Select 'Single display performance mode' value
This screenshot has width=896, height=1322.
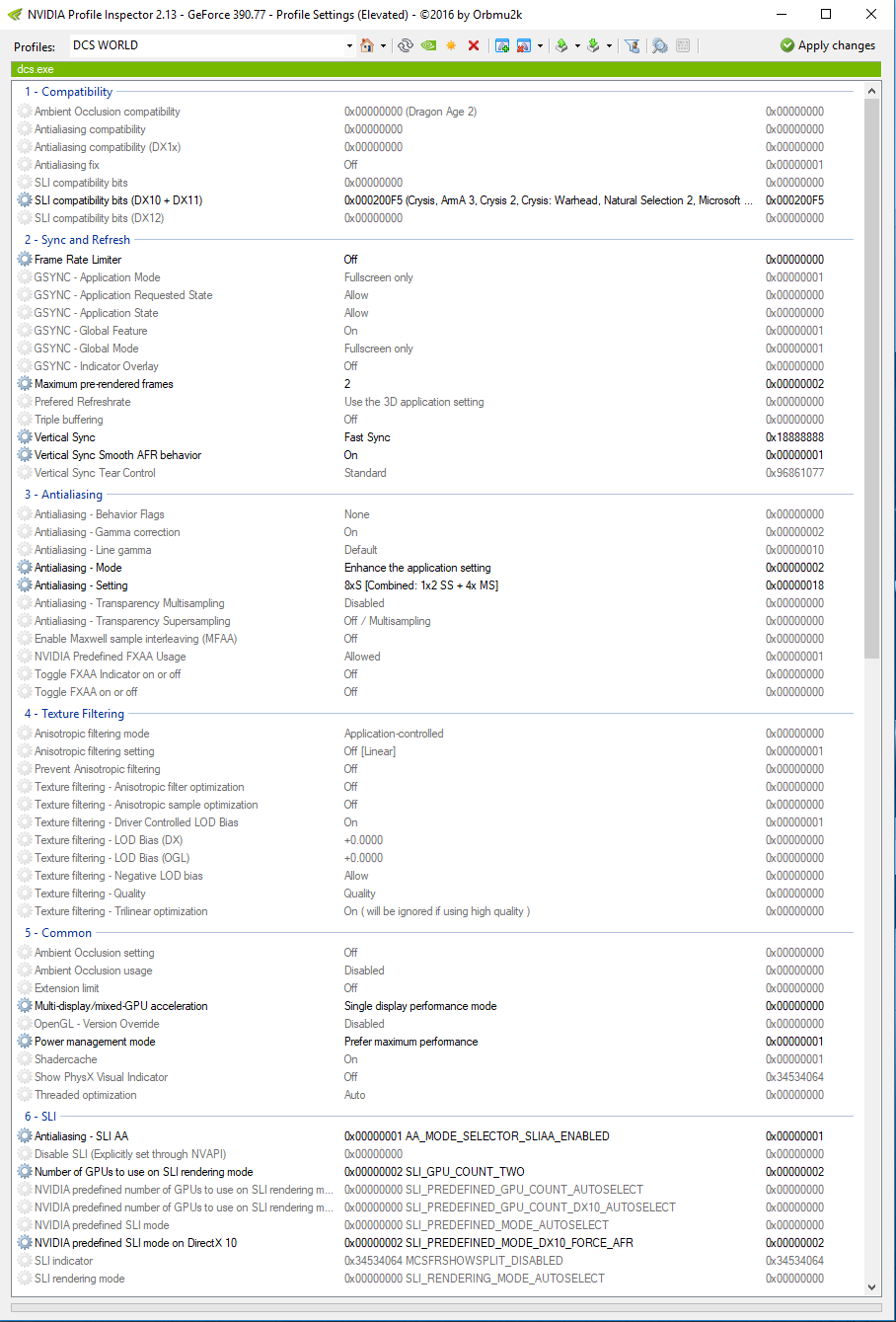click(420, 1006)
